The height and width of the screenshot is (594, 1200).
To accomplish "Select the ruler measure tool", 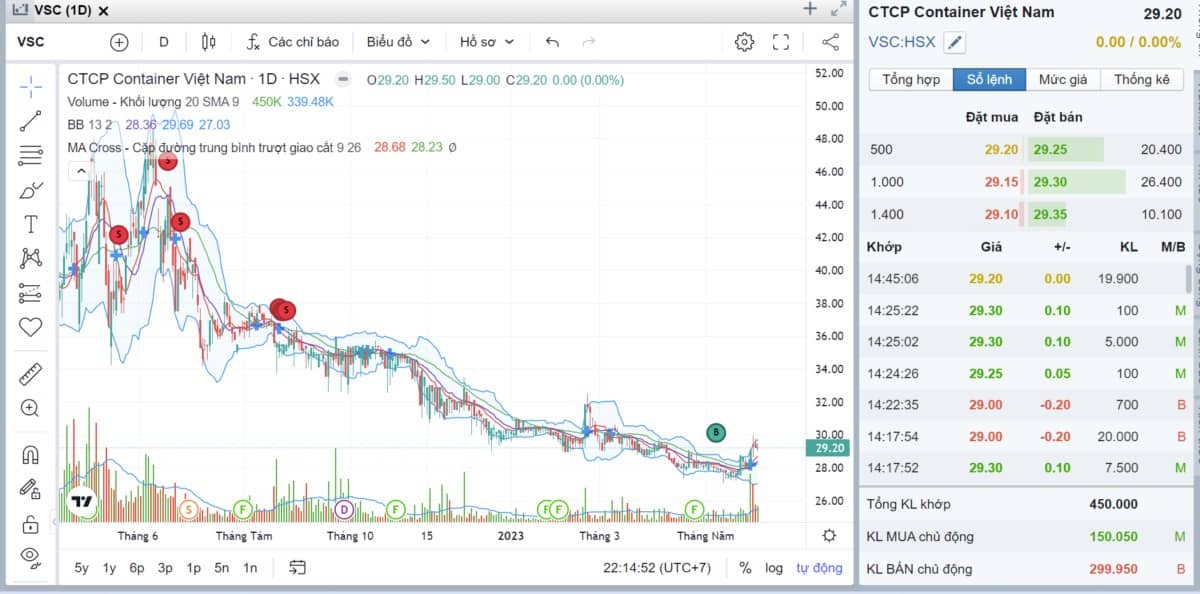I will [x=30, y=374].
